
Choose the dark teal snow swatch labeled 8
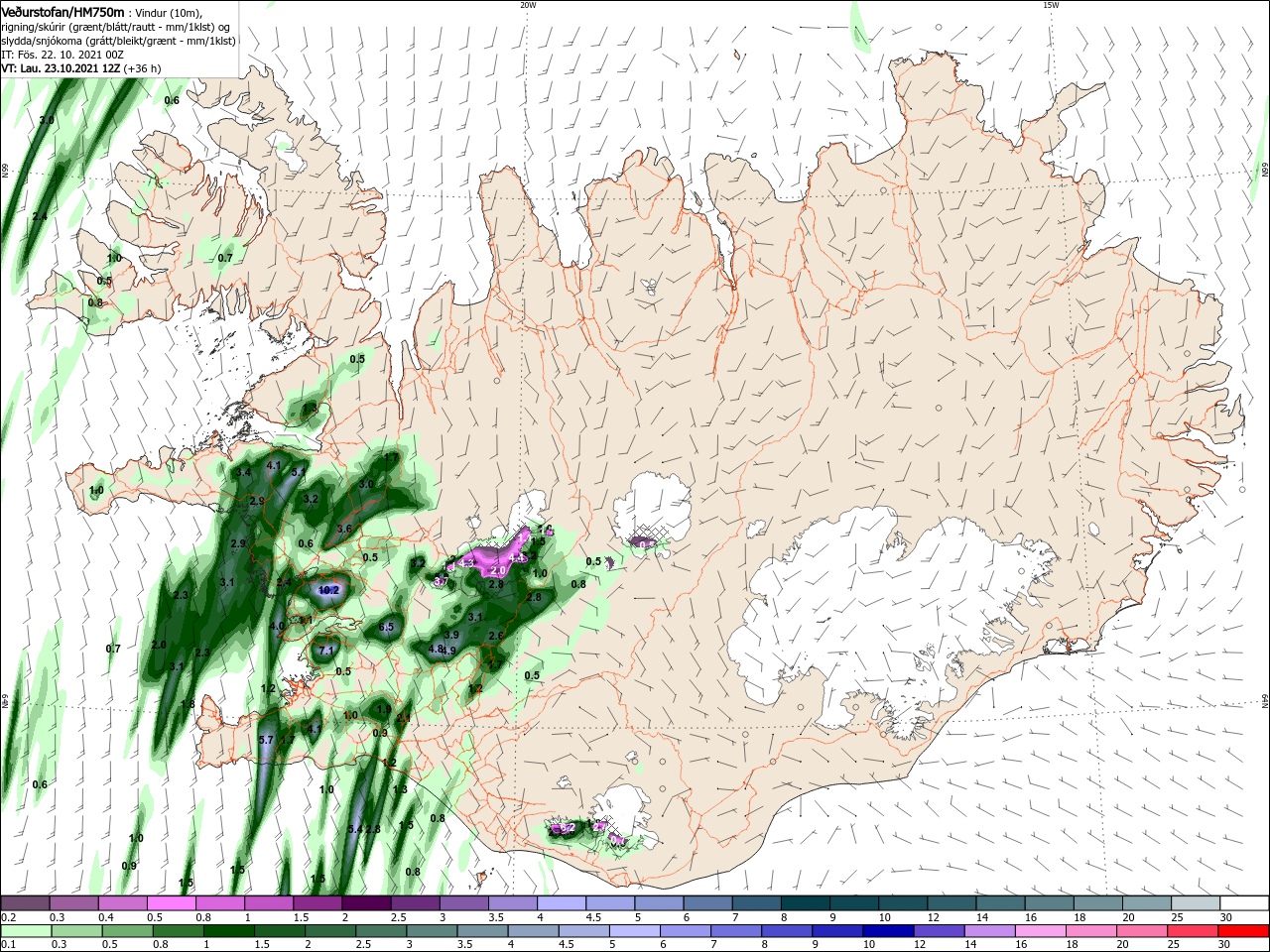tap(806, 903)
